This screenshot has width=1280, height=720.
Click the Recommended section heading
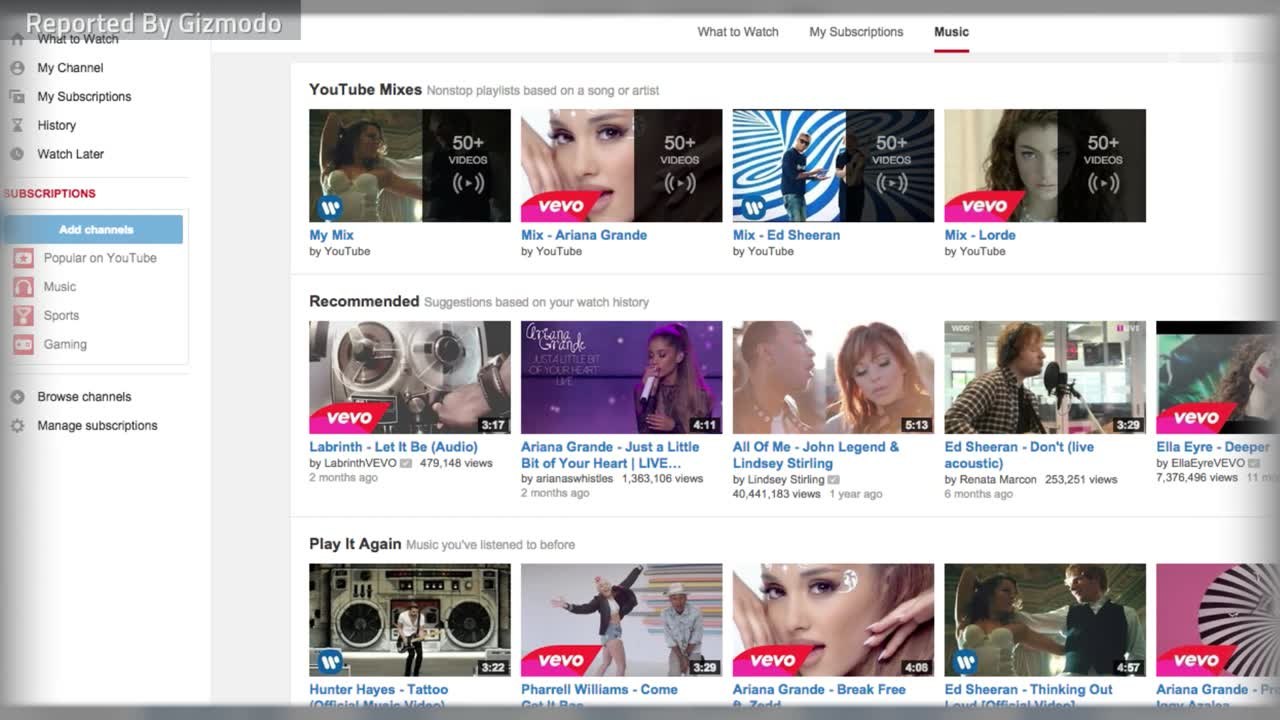(x=364, y=301)
